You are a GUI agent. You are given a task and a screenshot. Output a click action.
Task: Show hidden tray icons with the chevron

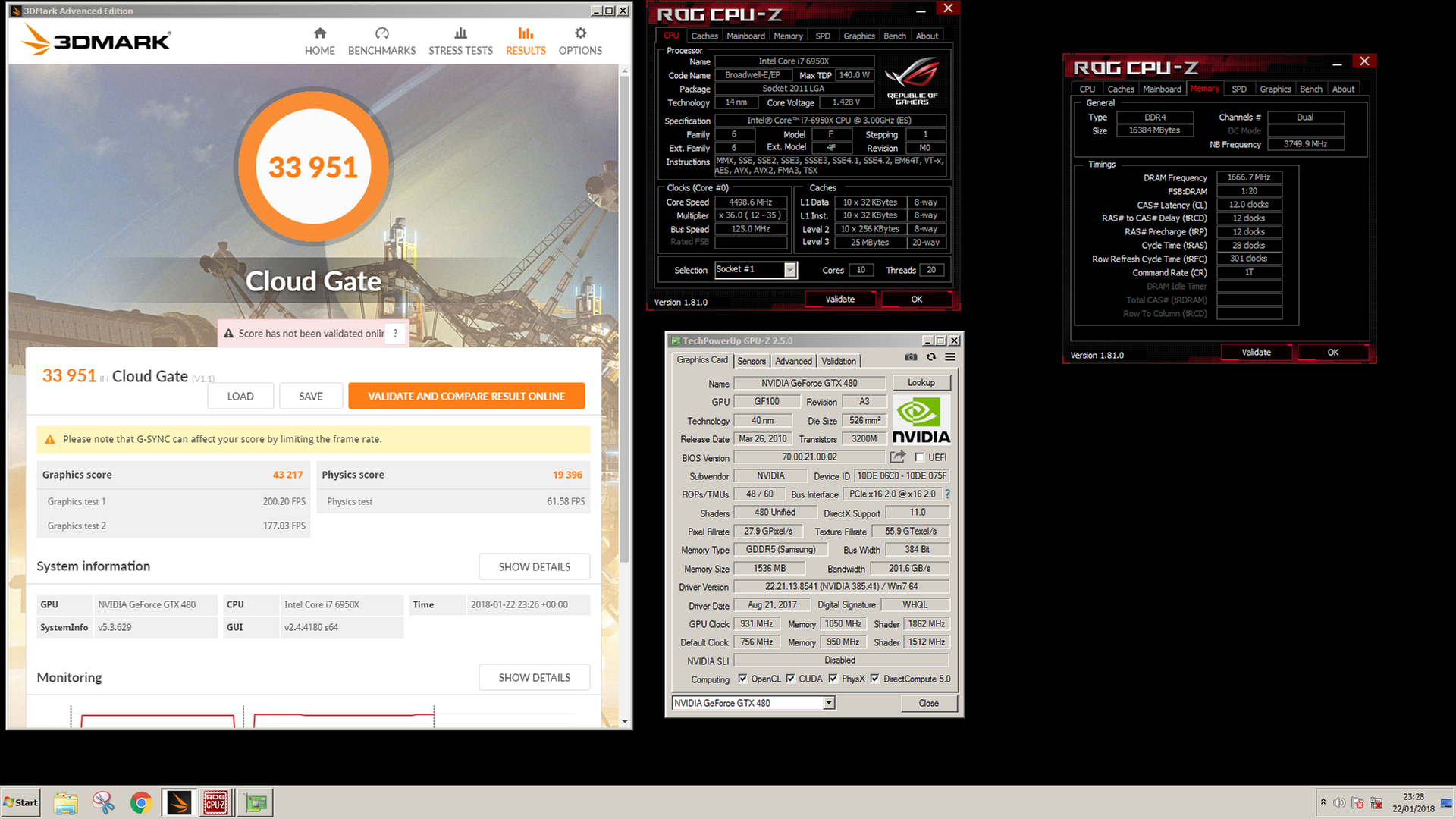(x=1323, y=802)
